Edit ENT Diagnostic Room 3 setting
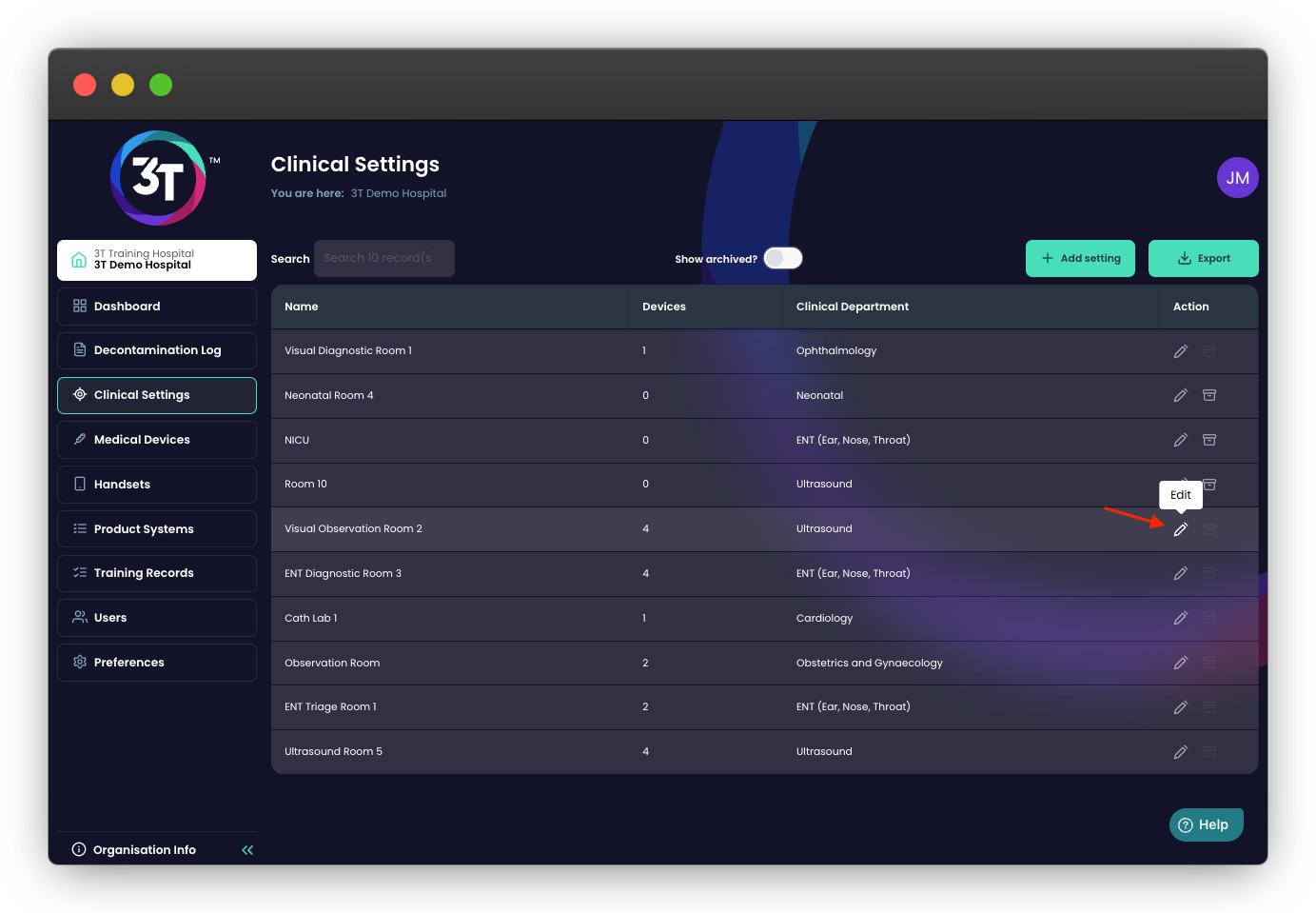The width and height of the screenshot is (1316, 913). coord(1180,573)
